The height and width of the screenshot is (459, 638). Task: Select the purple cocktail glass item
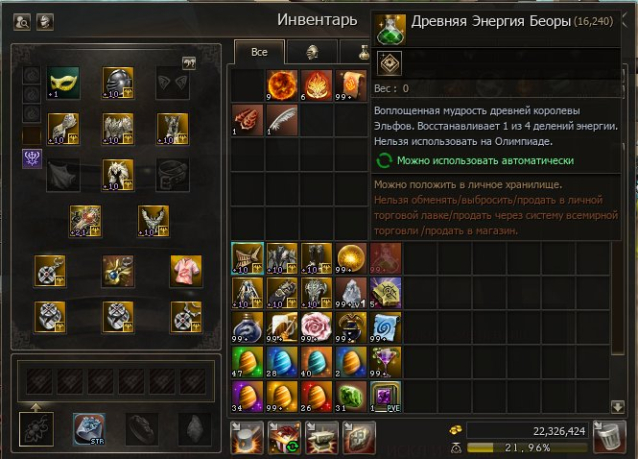click(x=385, y=362)
